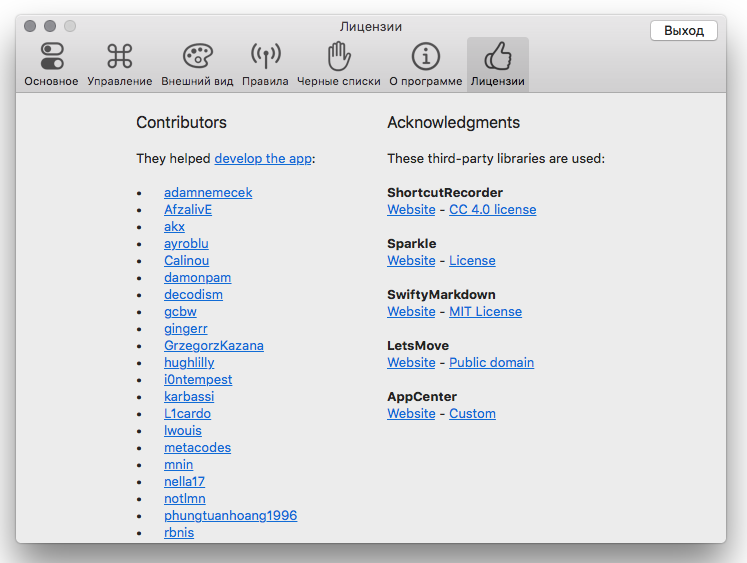Screen dimensions: 747x563
Task: Open phungtuanhoang1996 contributor link
Action: (231, 515)
